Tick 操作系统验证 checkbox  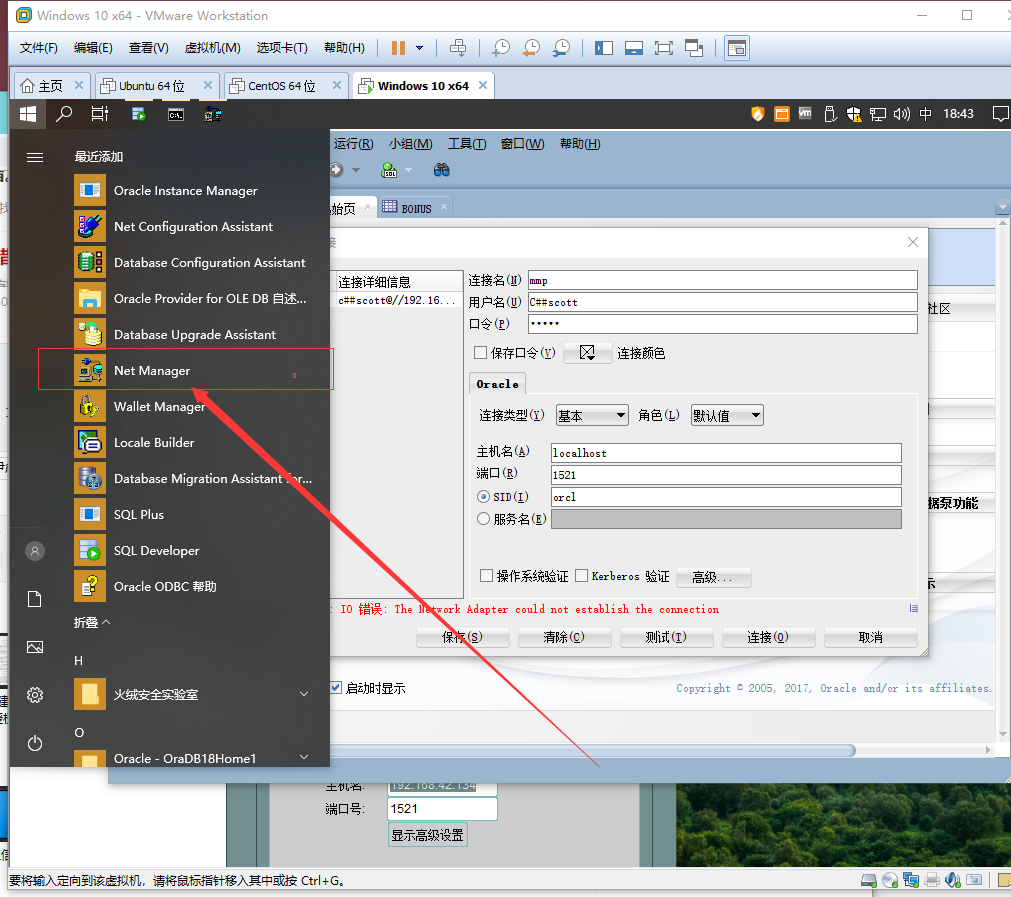click(x=487, y=576)
